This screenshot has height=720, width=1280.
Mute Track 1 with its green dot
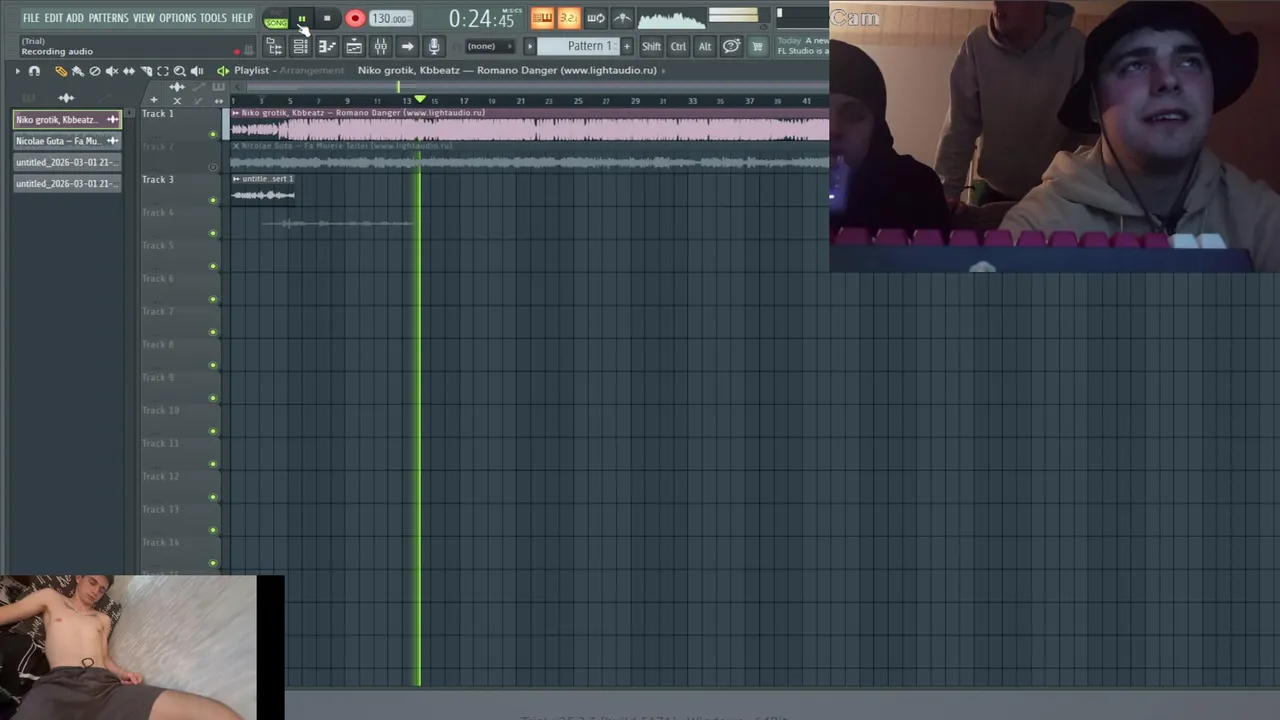pos(212,134)
